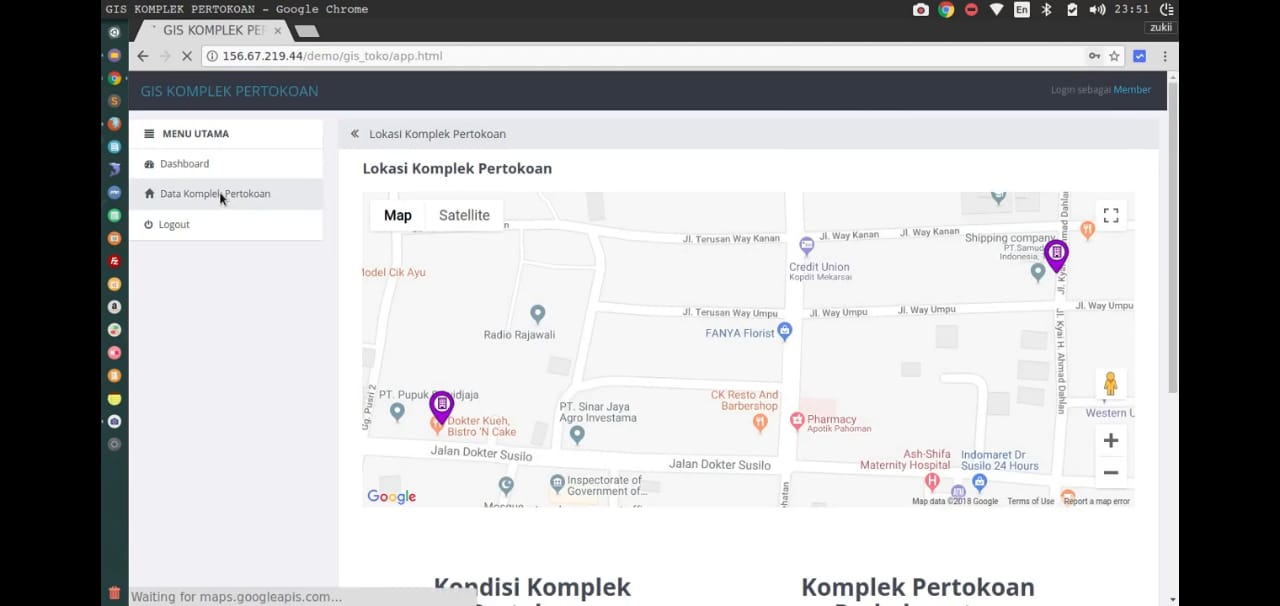1280x606 pixels.
Task: Click the address bar URL field
Action: (x=640, y=56)
